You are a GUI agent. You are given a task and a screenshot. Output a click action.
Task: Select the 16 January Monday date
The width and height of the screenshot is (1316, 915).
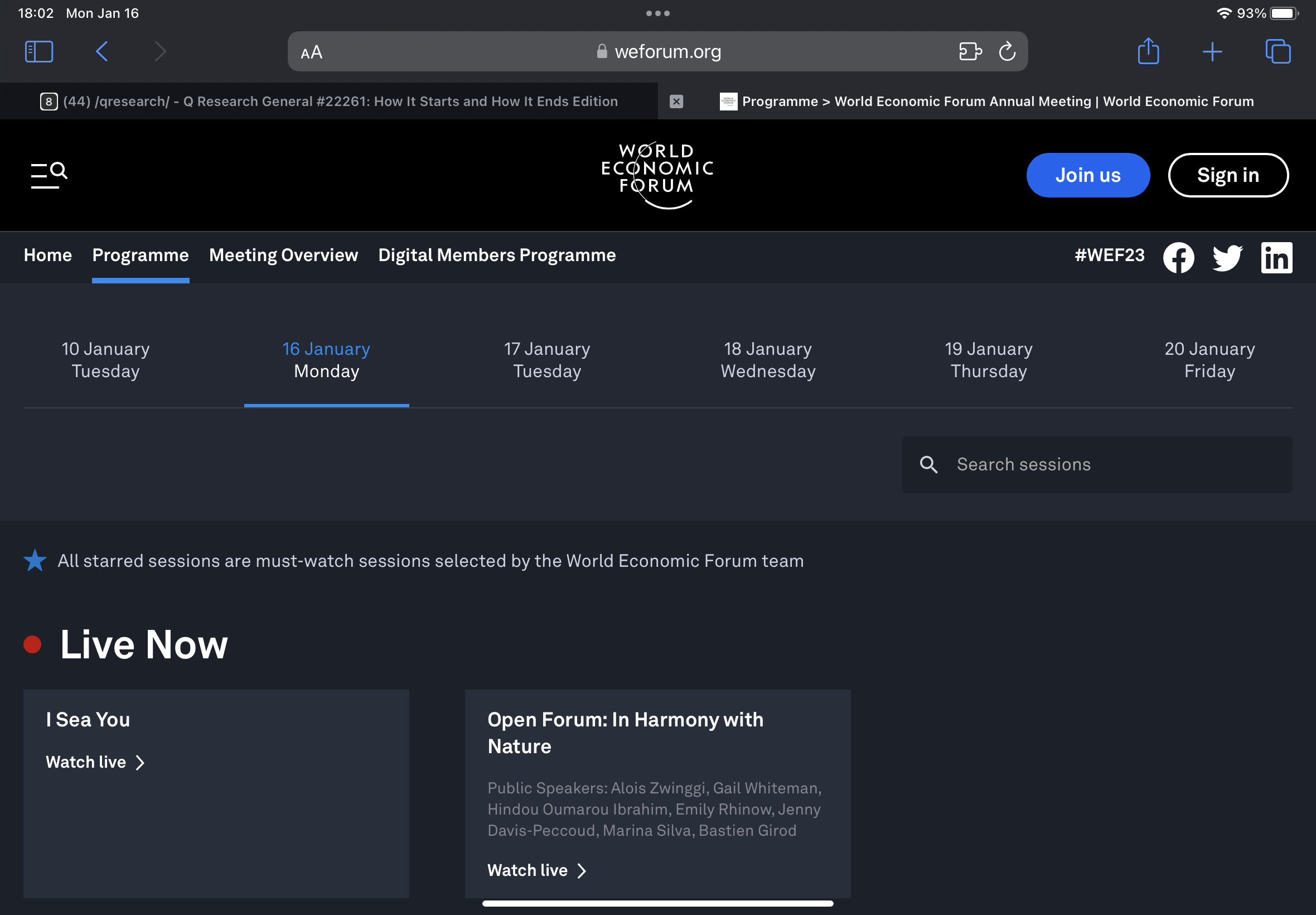[327, 360]
